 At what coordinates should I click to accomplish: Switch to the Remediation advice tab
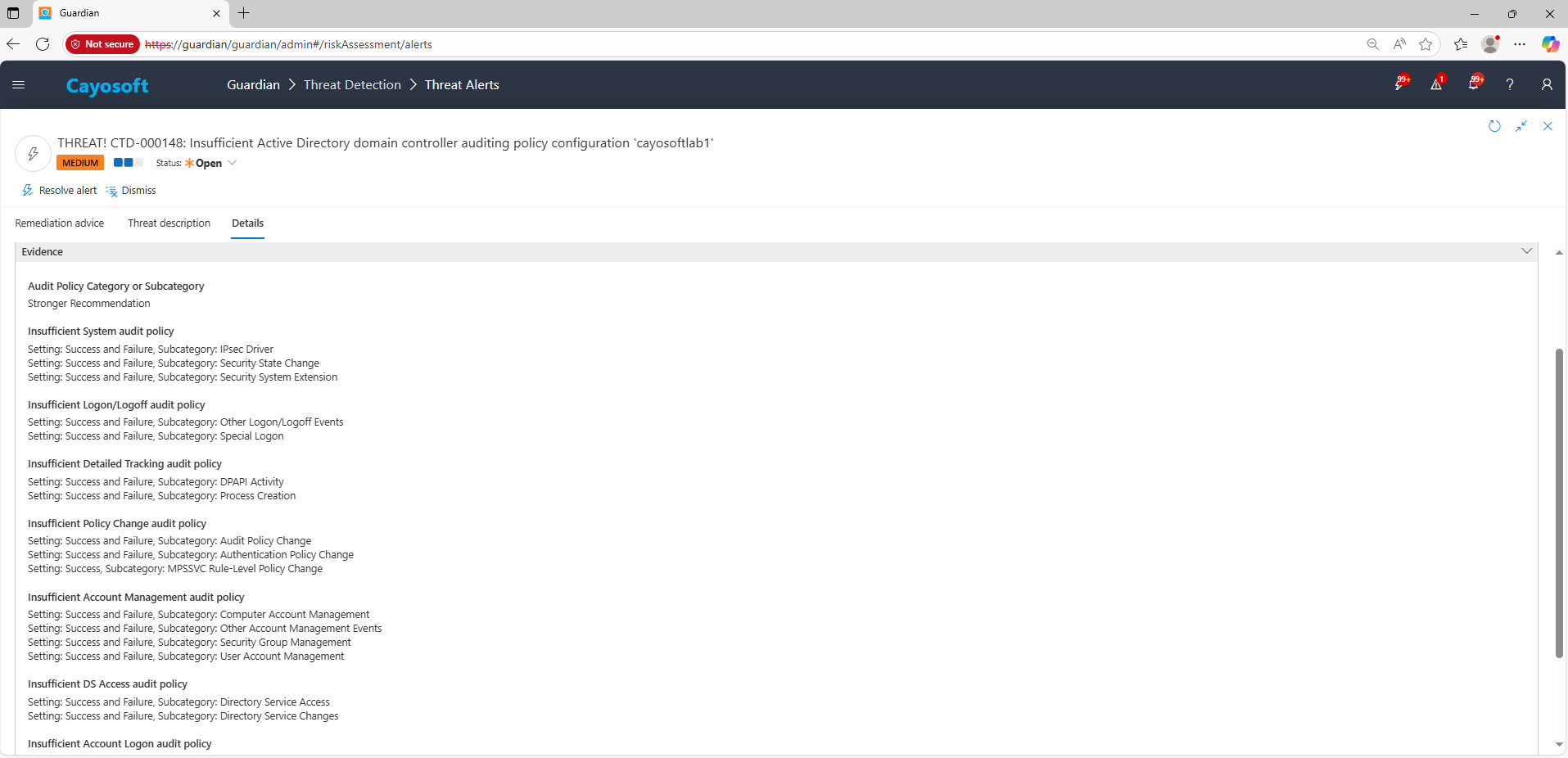[60, 223]
